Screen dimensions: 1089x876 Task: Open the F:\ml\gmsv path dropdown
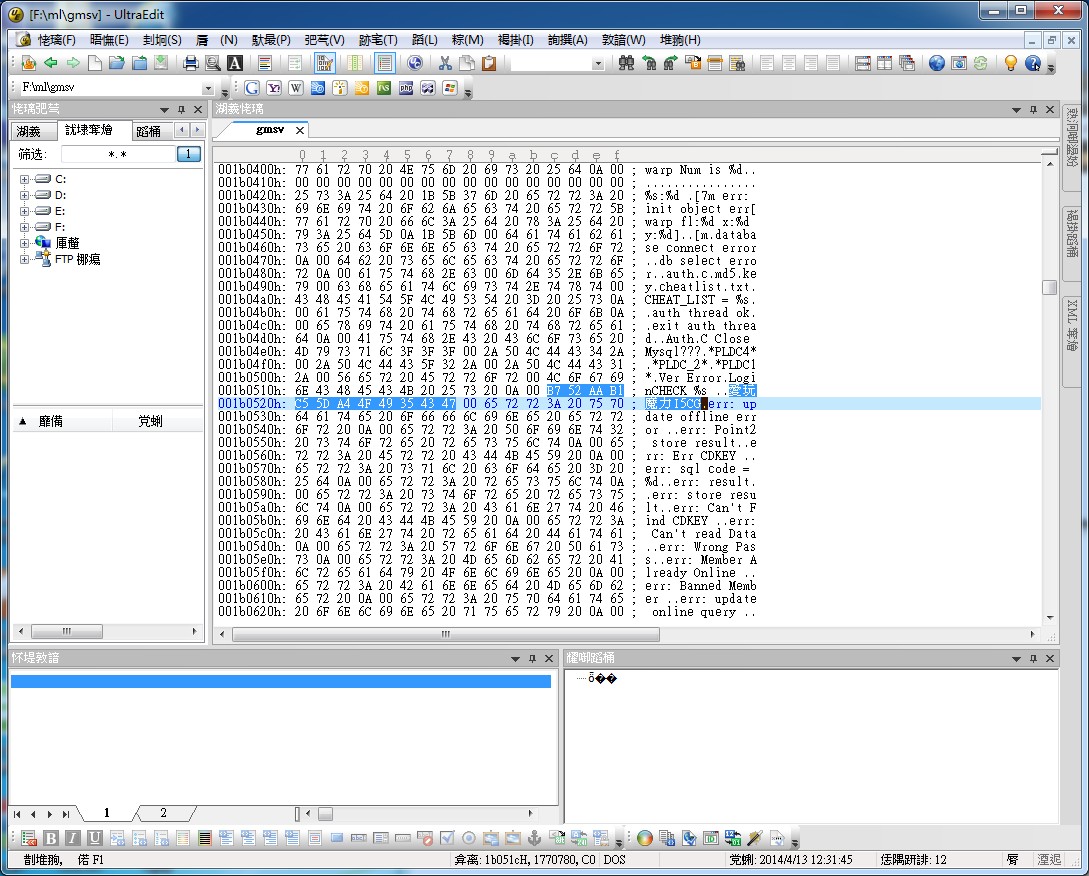[x=208, y=88]
